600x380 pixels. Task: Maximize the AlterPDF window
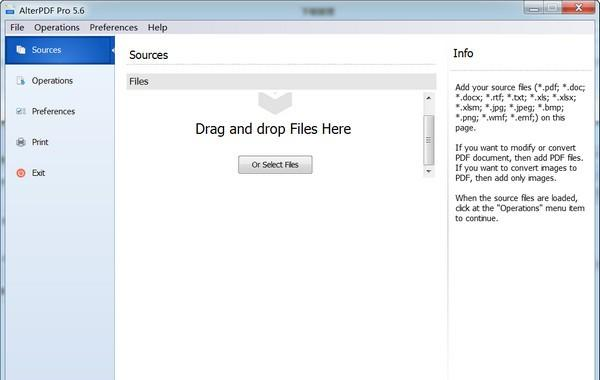[x=552, y=8]
